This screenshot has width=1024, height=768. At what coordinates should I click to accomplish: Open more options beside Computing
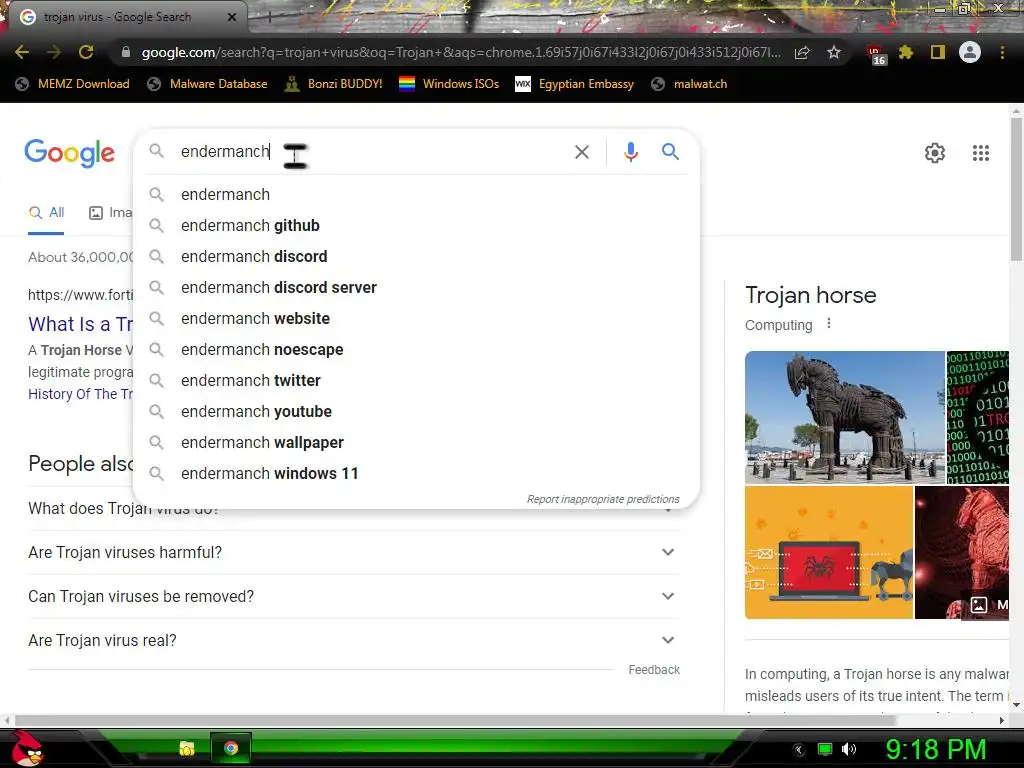[x=829, y=323]
